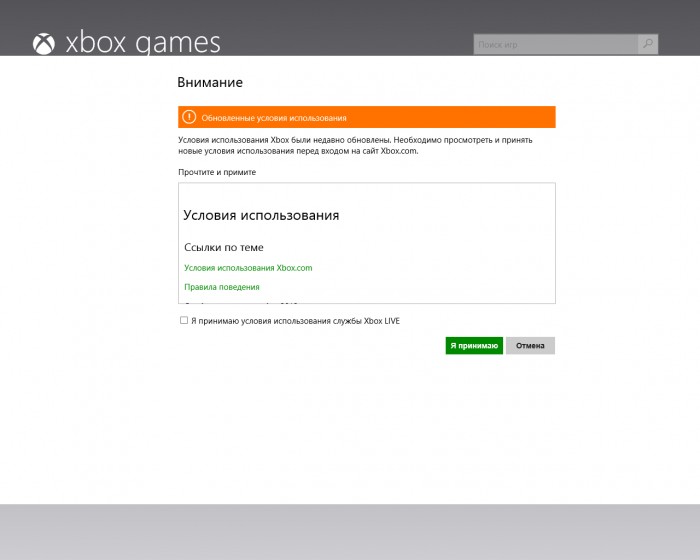Click the «Ссылки по теме» subheading
The width and height of the screenshot is (700, 560).
click(224, 247)
